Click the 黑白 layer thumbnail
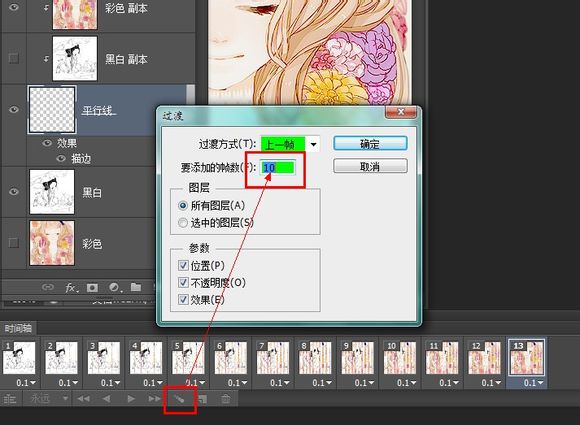 click(52, 192)
